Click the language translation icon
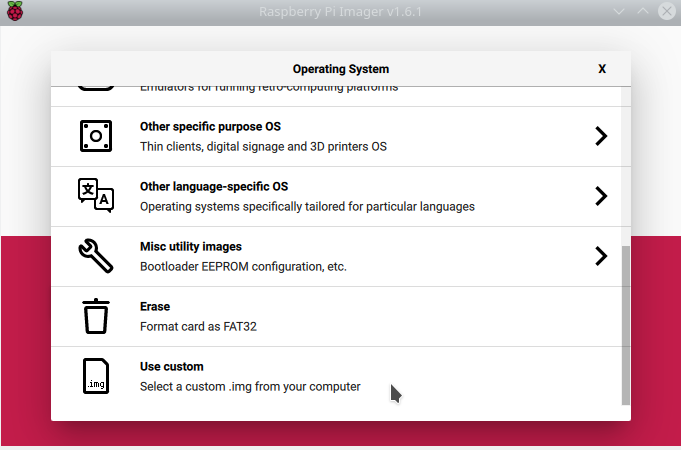This screenshot has width=681, height=450. 96,195
